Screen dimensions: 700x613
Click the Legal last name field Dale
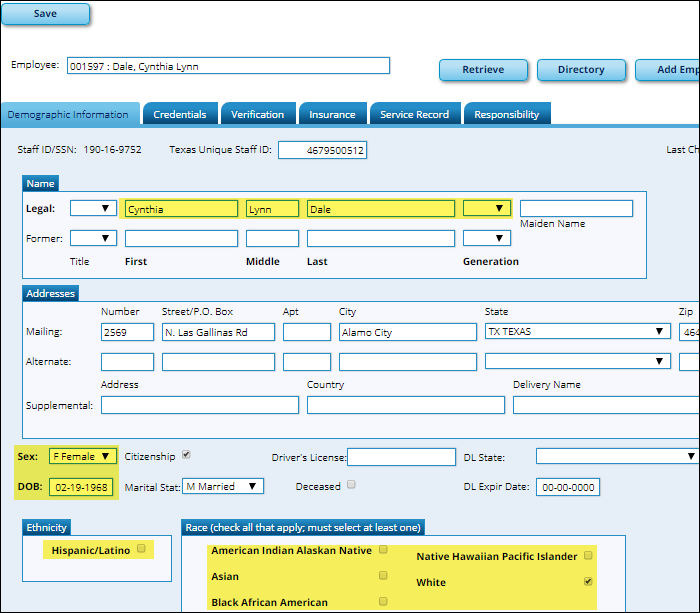coord(381,209)
